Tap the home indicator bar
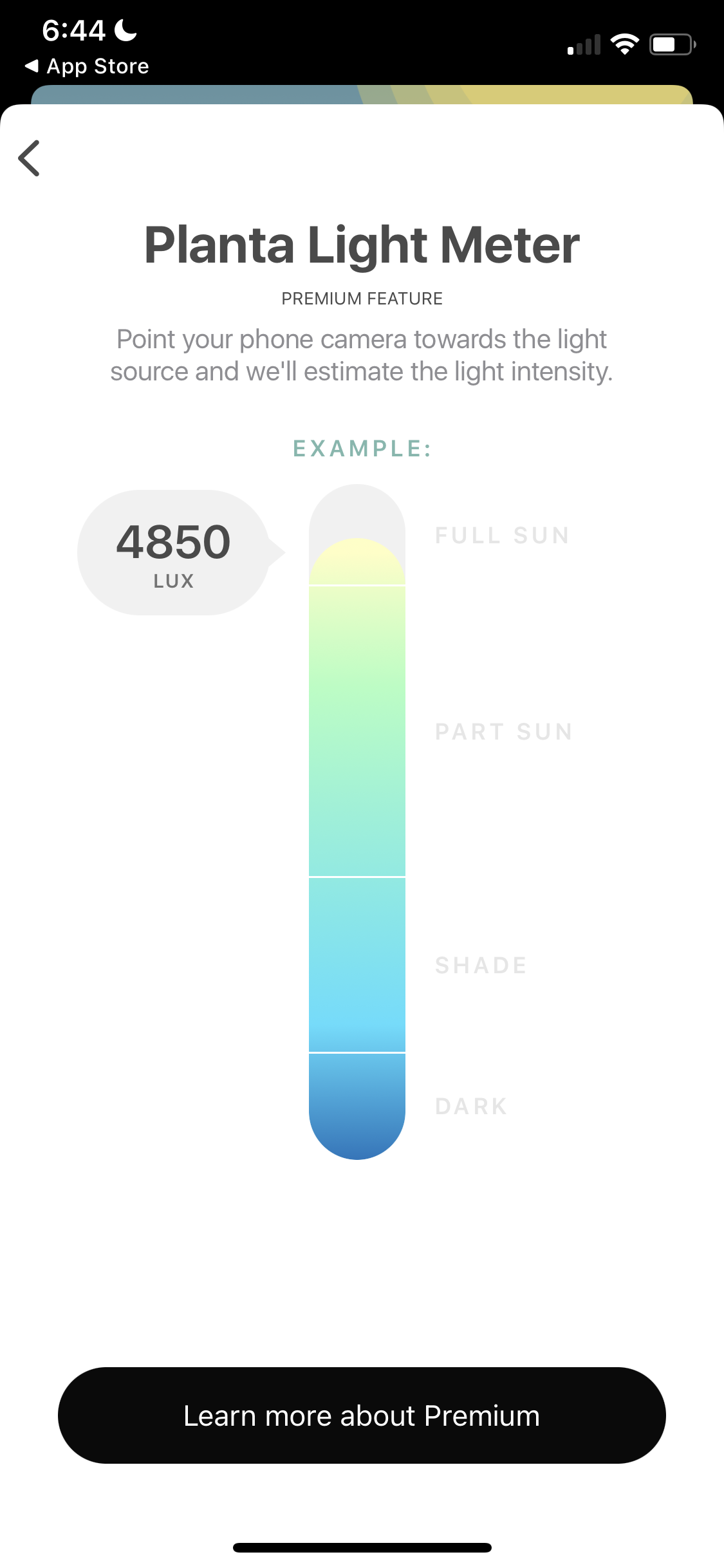This screenshot has width=724, height=1568. pos(362,1547)
